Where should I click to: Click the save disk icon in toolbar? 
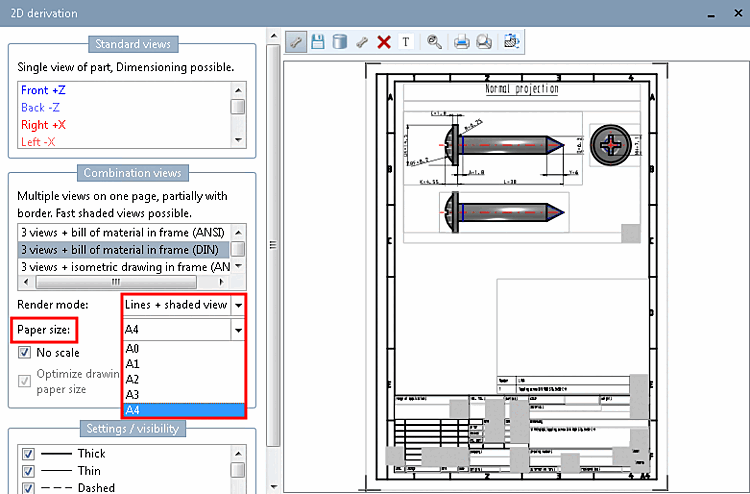point(318,42)
